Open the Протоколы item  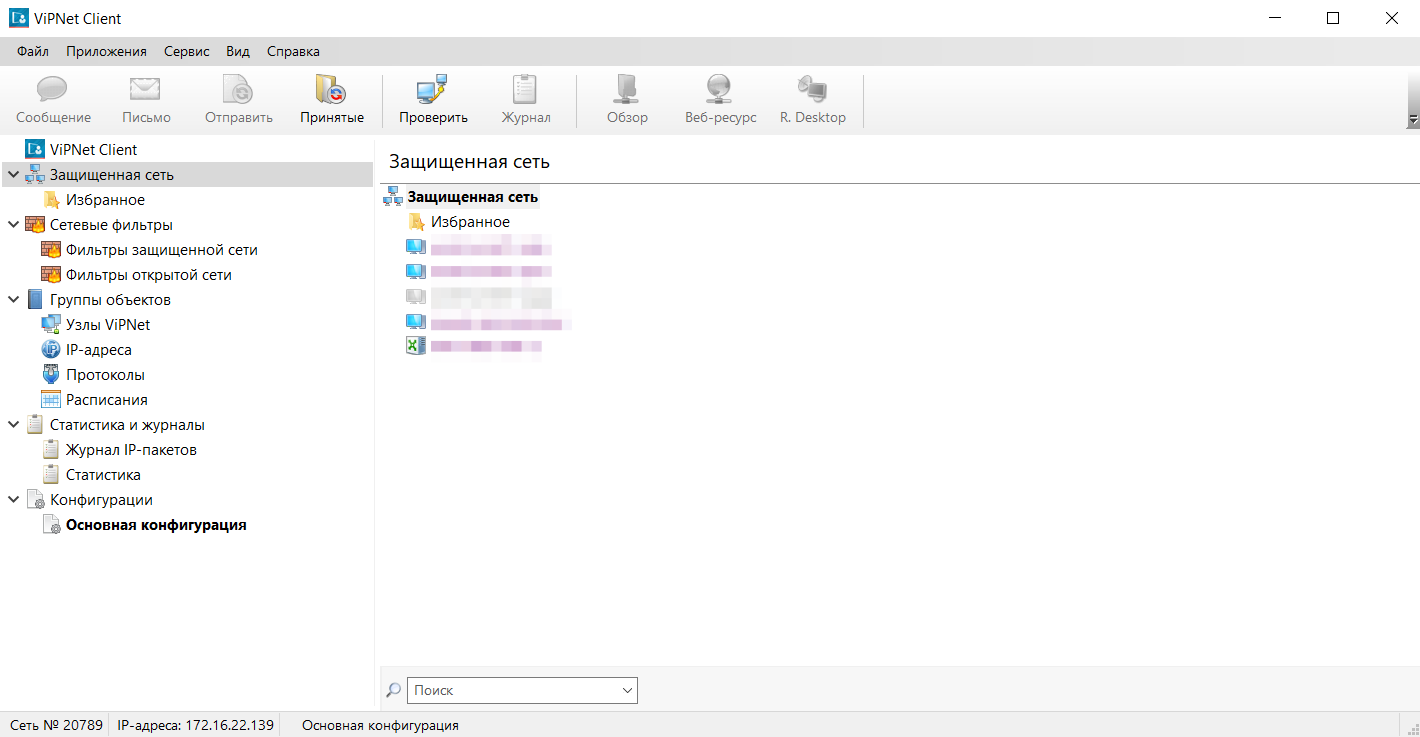pos(104,375)
